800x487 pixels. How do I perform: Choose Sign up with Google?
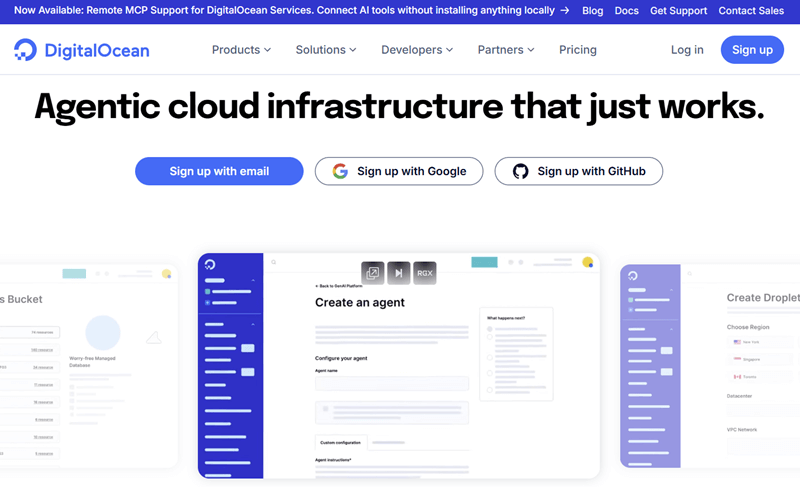tap(399, 171)
